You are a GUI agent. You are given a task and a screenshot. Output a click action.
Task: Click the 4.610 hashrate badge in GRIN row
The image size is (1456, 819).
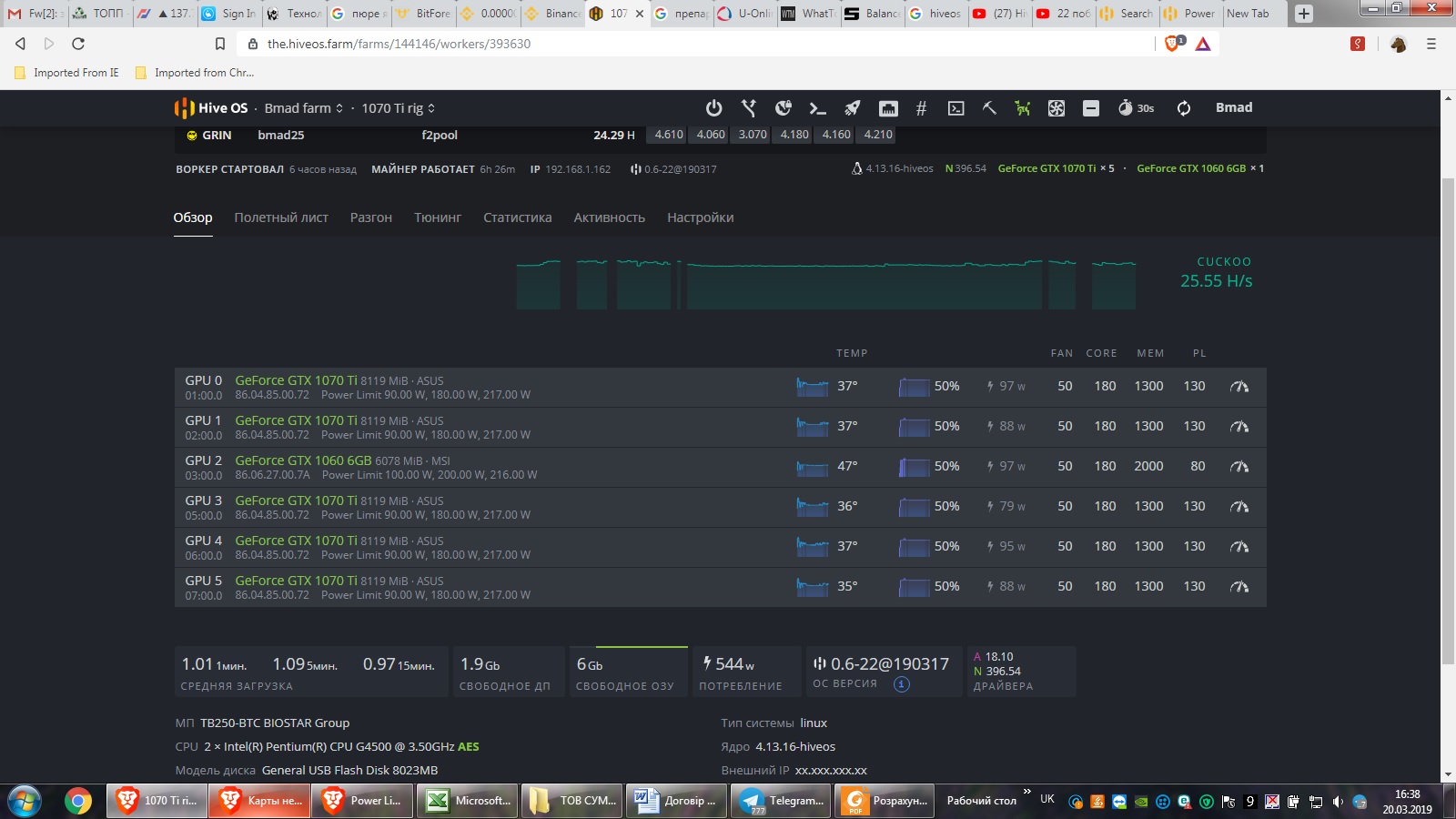[669, 135]
